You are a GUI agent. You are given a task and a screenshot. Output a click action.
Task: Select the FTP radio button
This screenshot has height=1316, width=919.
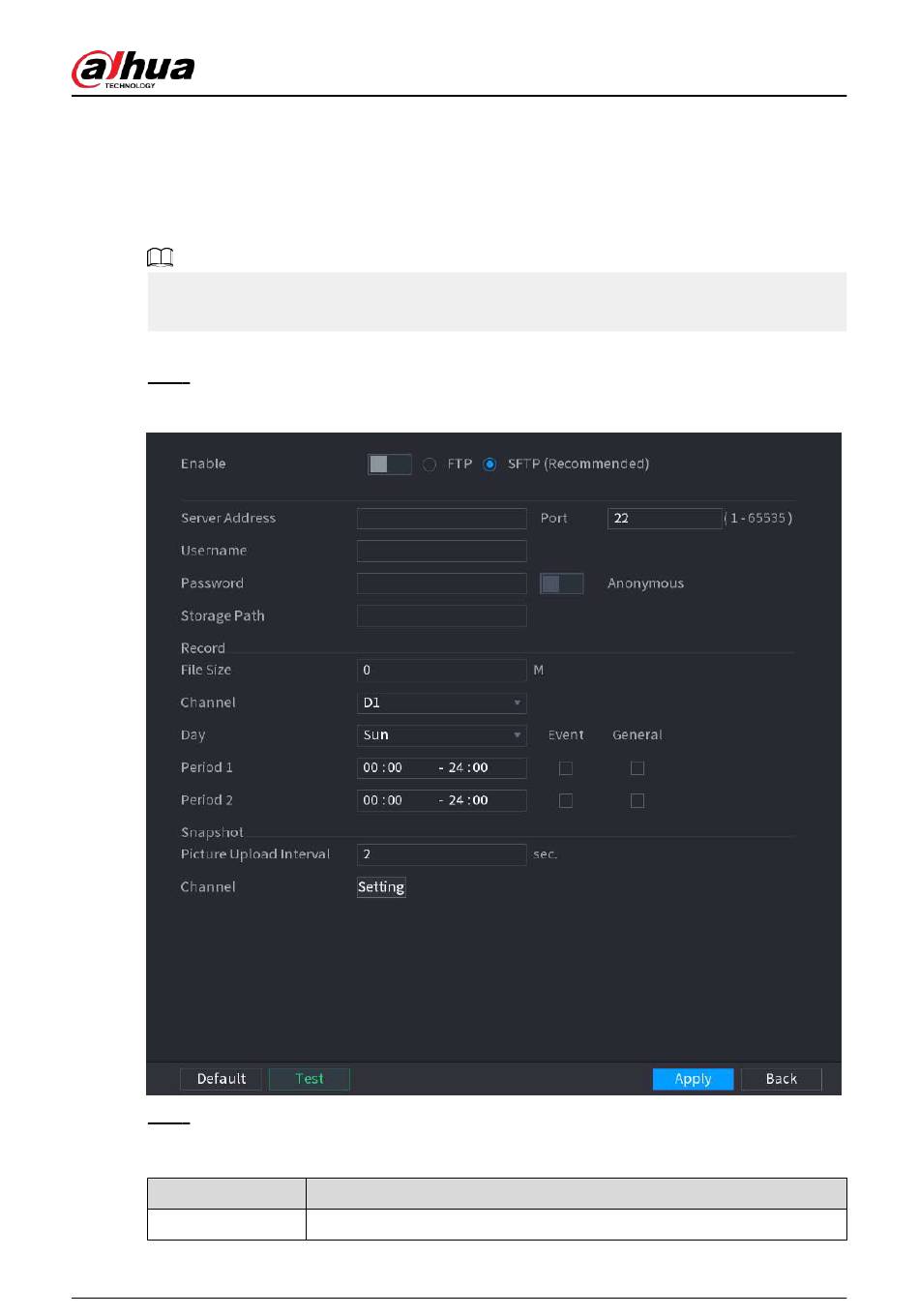pyautogui.click(x=430, y=464)
